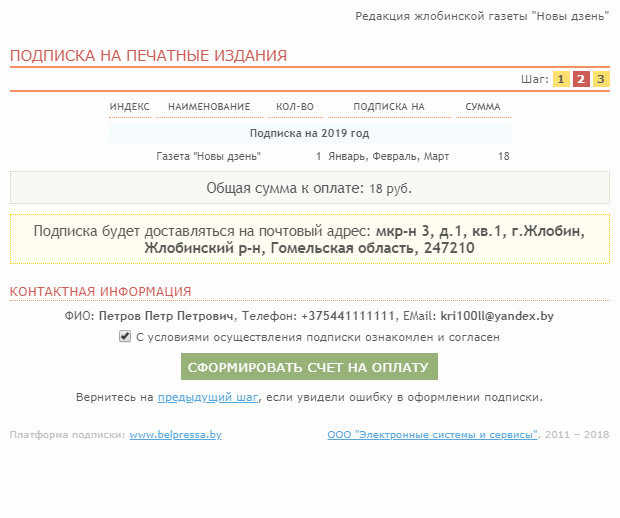Click email kri100ll@yandex.by
Viewport: 620px width, 518px height.
click(x=497, y=316)
